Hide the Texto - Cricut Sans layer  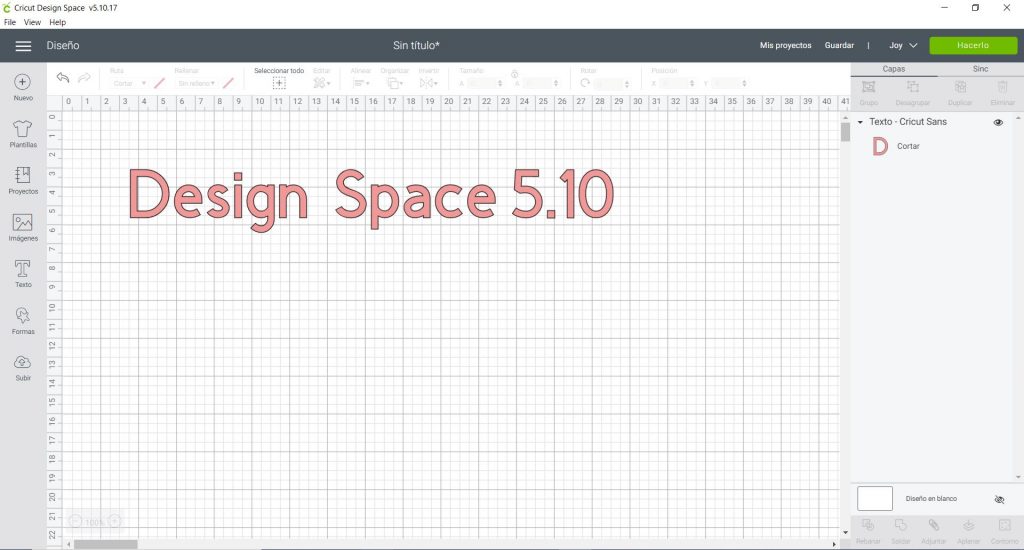click(998, 122)
